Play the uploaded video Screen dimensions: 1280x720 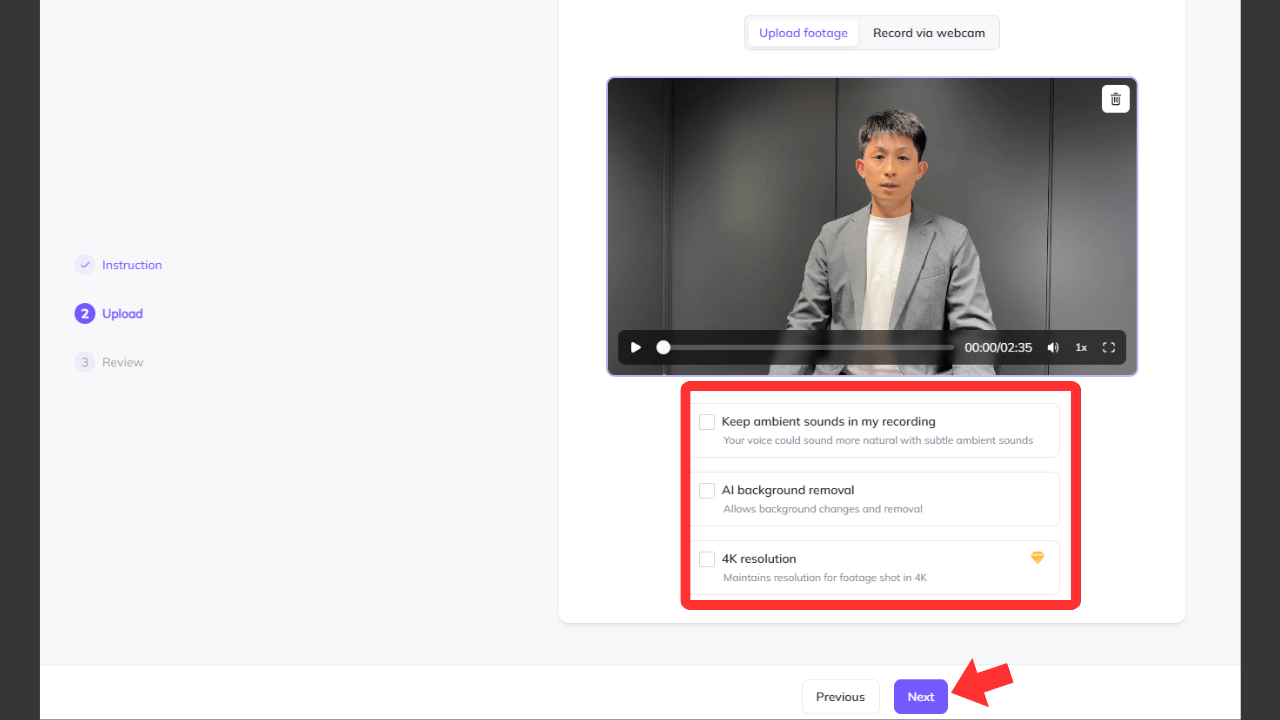point(636,348)
